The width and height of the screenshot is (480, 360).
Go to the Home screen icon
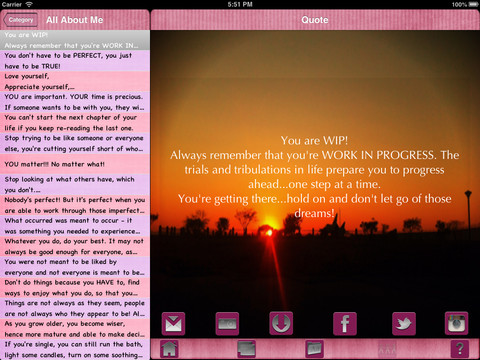click(x=169, y=349)
